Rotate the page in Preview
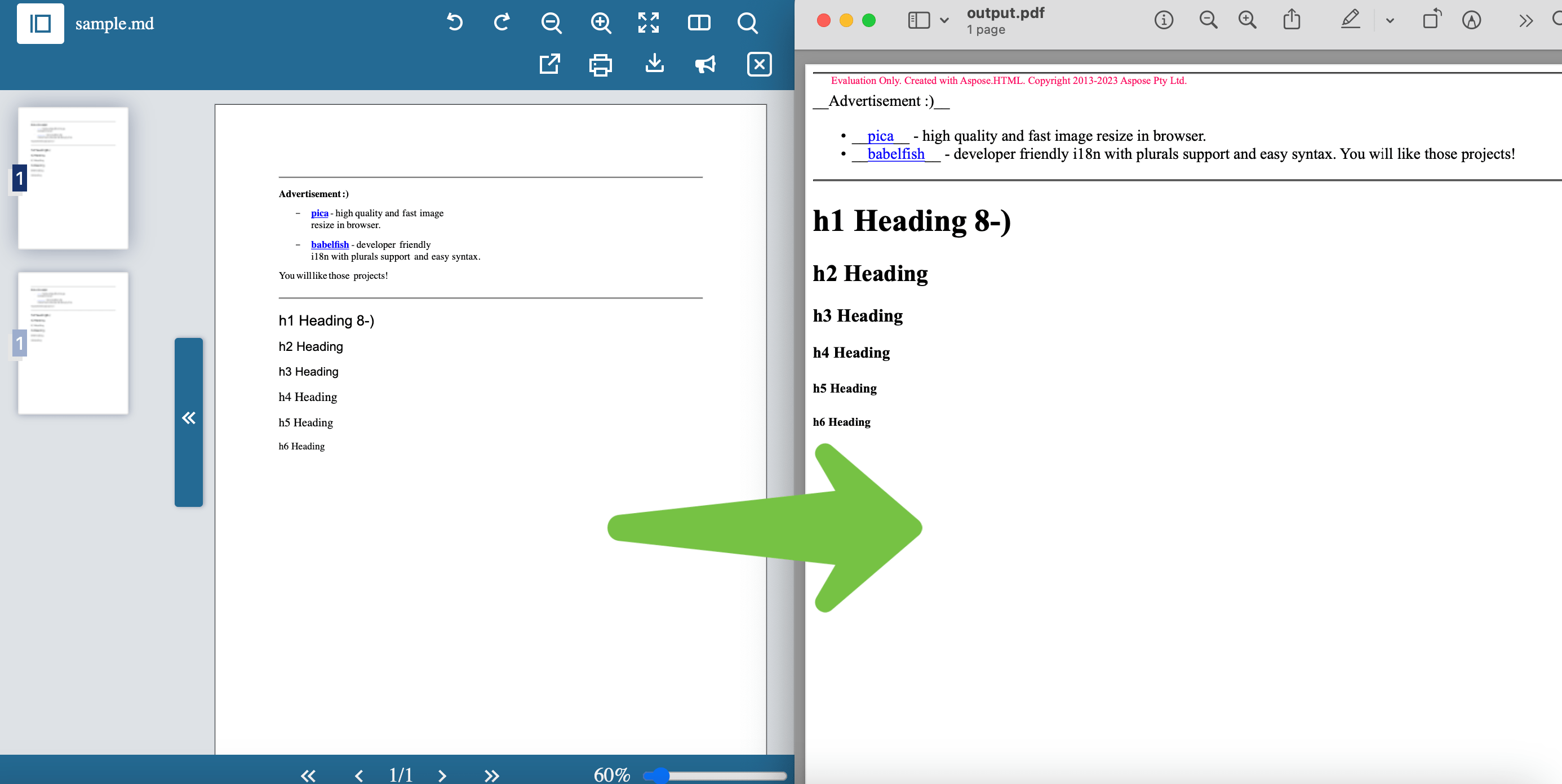Screen dimensions: 1562x784 click(x=1432, y=20)
